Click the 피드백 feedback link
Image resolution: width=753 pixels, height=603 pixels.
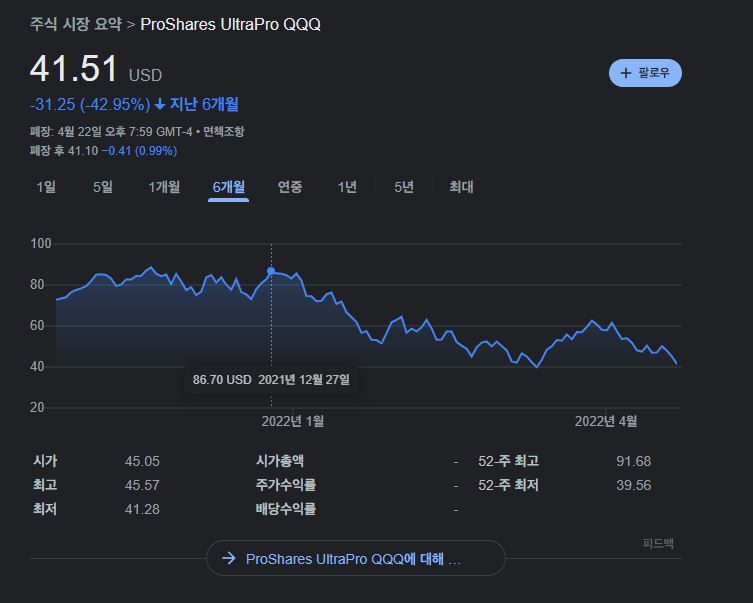click(658, 543)
